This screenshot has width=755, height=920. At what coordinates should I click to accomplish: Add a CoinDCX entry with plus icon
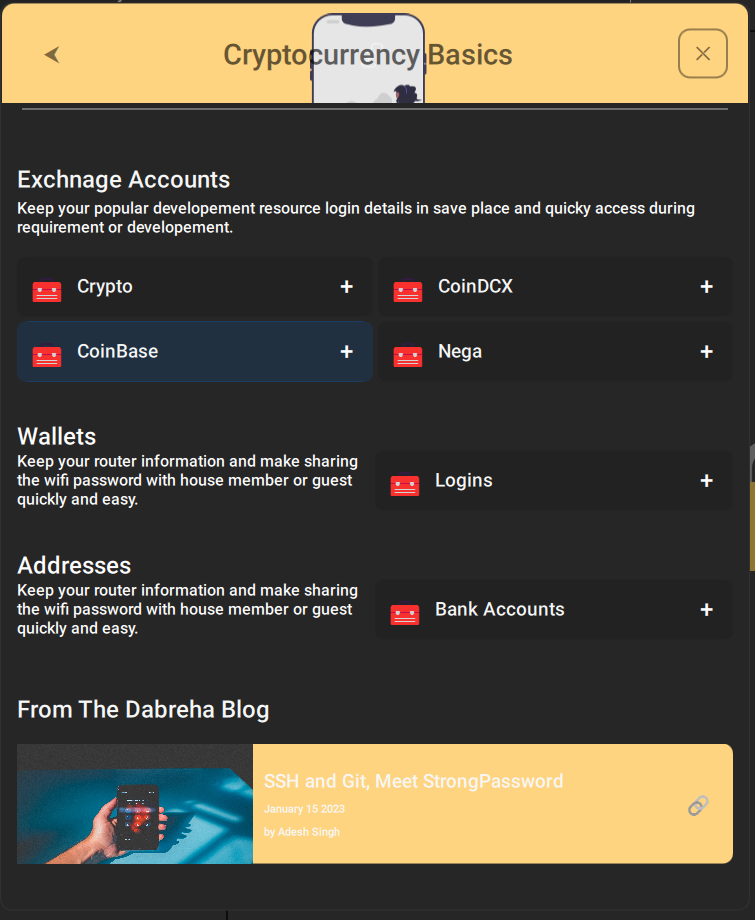click(707, 286)
